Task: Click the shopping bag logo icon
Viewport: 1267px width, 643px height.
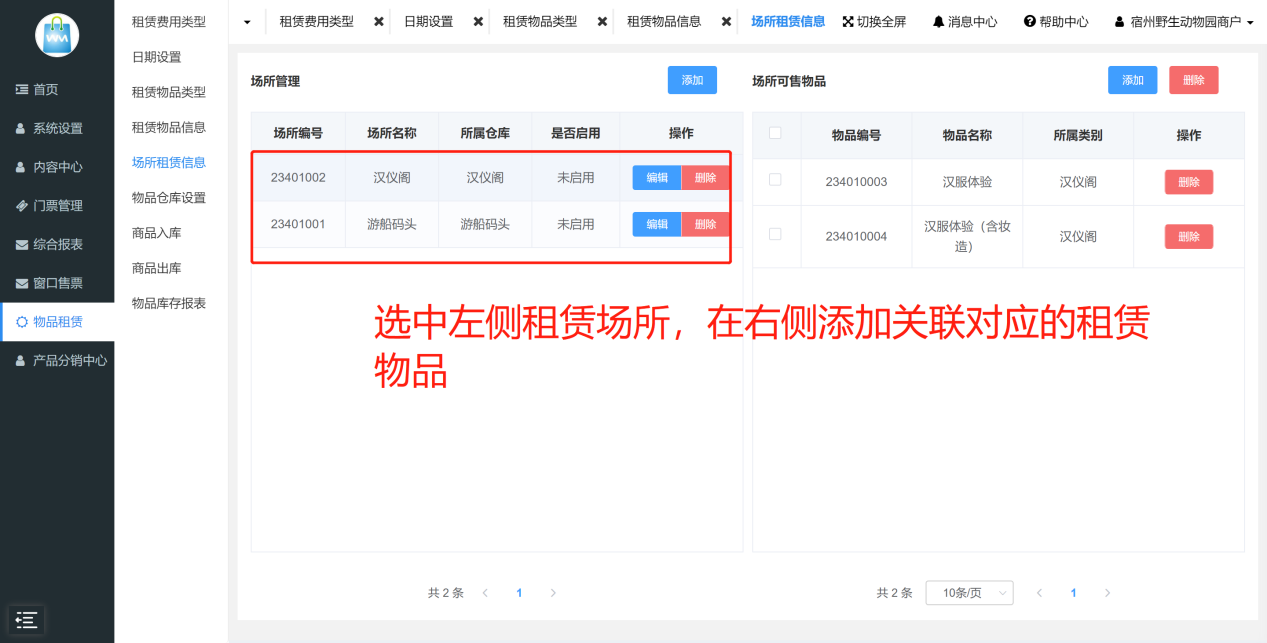Action: 57,35
